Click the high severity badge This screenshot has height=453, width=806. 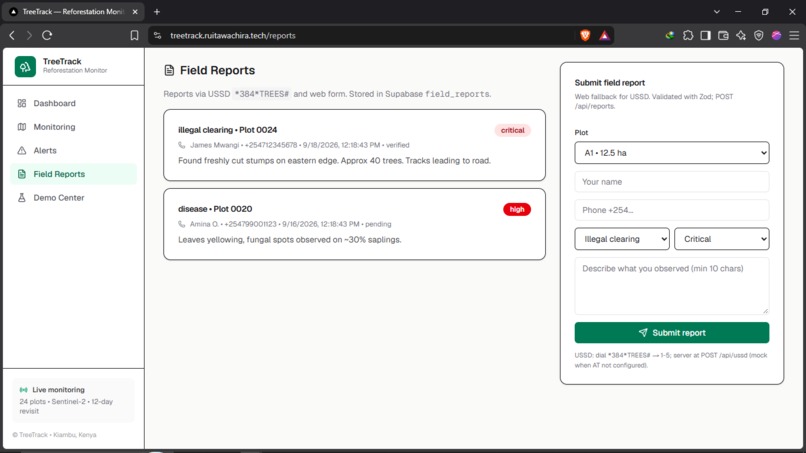coord(517,209)
